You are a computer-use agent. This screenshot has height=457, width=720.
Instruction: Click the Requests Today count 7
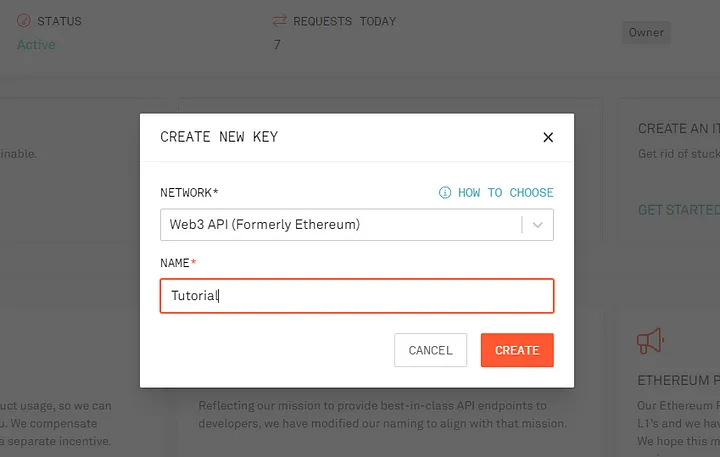tap(277, 45)
